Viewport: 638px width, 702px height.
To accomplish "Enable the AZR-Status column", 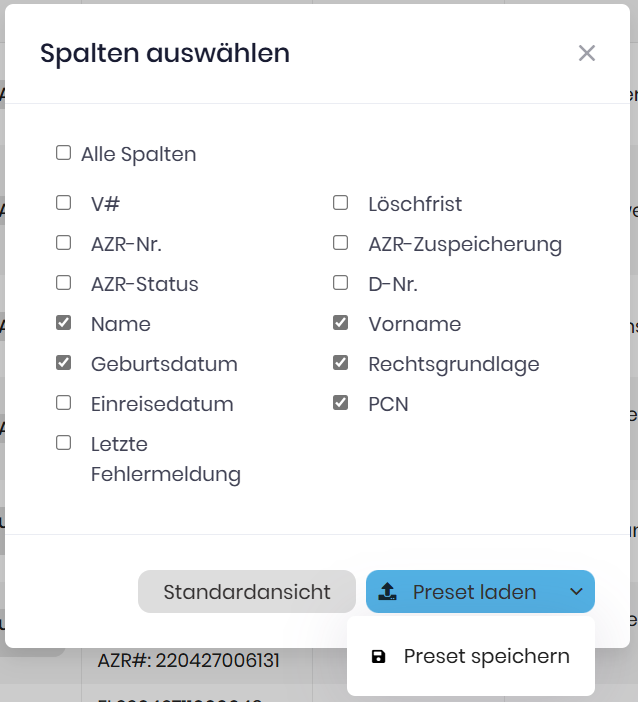I will click(64, 283).
